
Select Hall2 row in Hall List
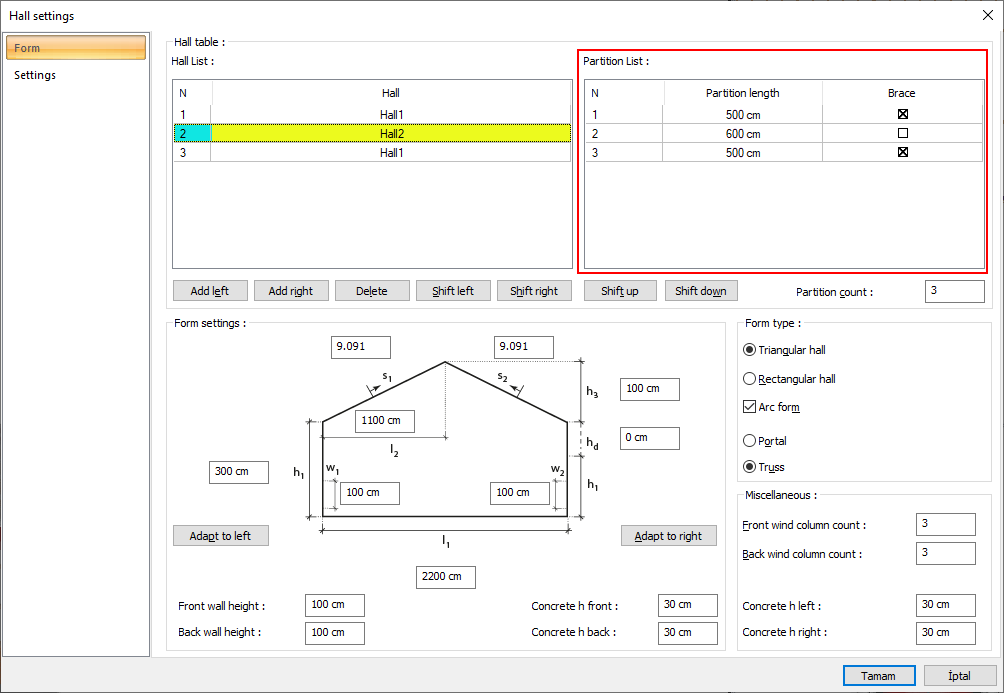tap(391, 133)
